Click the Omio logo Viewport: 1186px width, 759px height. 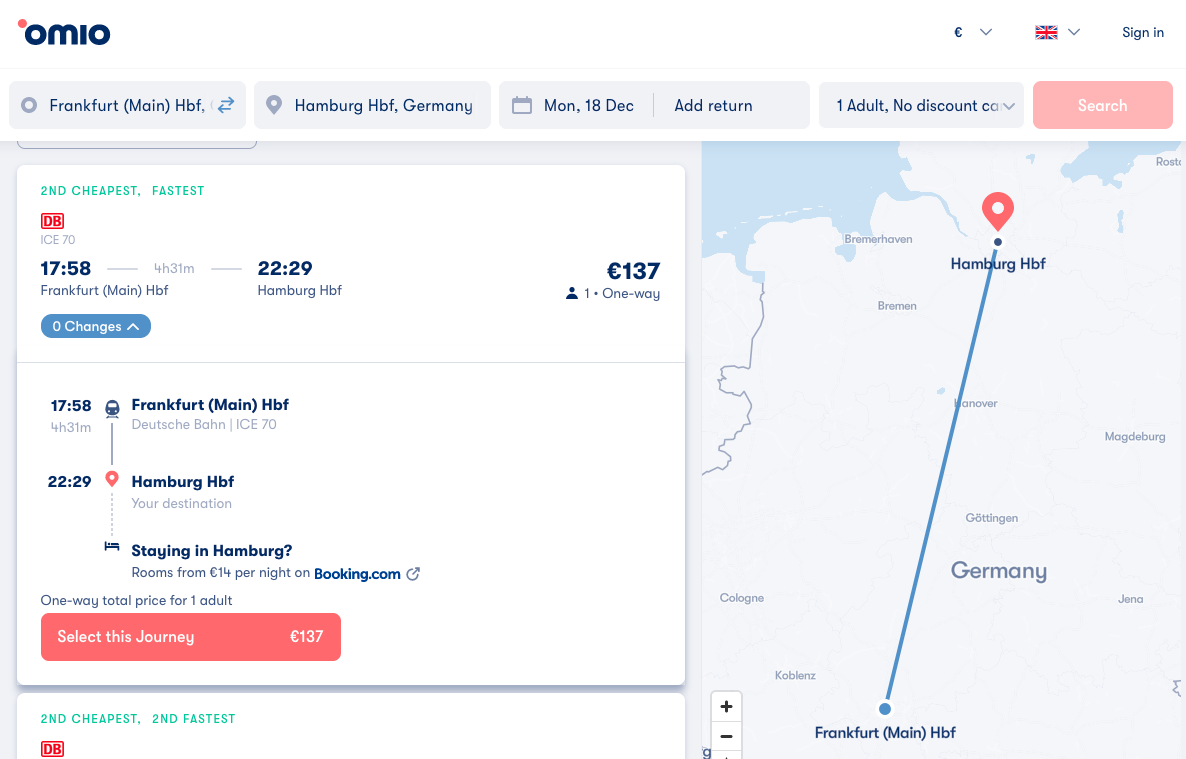65,33
